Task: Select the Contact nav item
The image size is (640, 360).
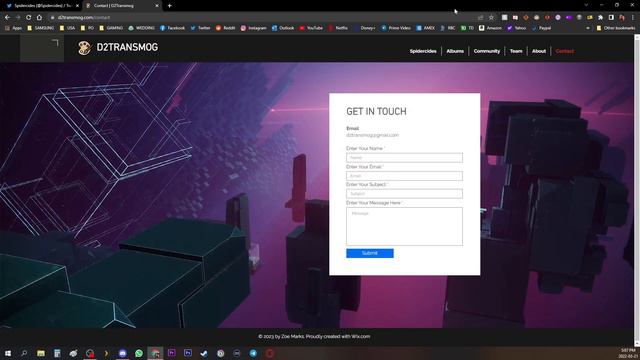Action: pos(564,51)
